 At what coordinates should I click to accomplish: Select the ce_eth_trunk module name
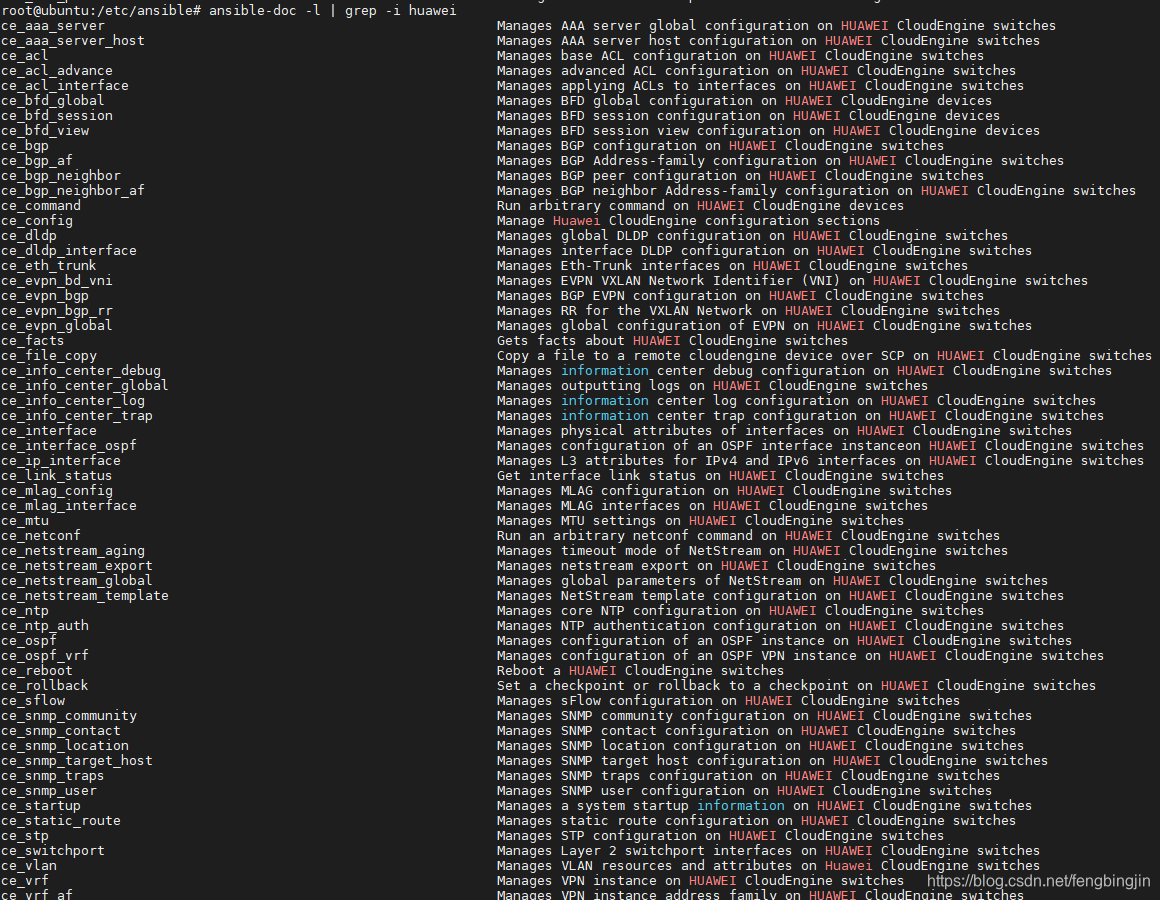[49, 265]
